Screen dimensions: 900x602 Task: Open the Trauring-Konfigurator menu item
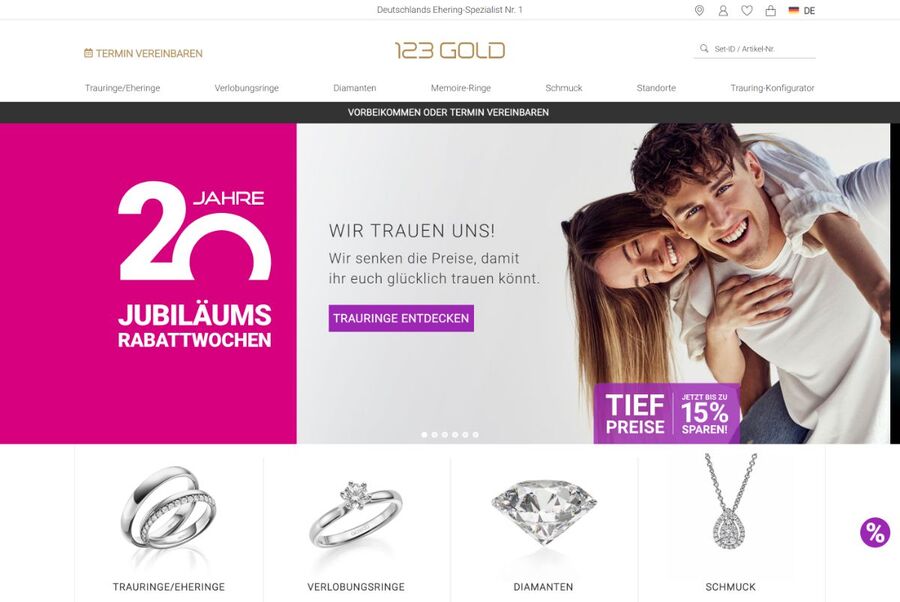772,88
